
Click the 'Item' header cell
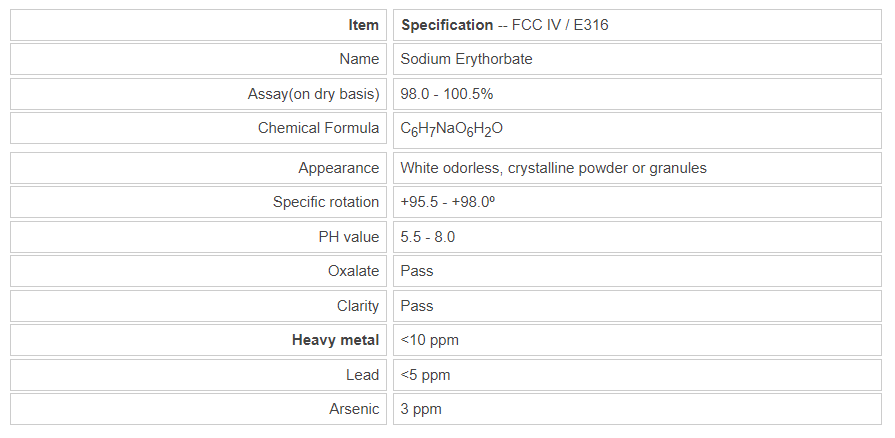click(x=363, y=25)
